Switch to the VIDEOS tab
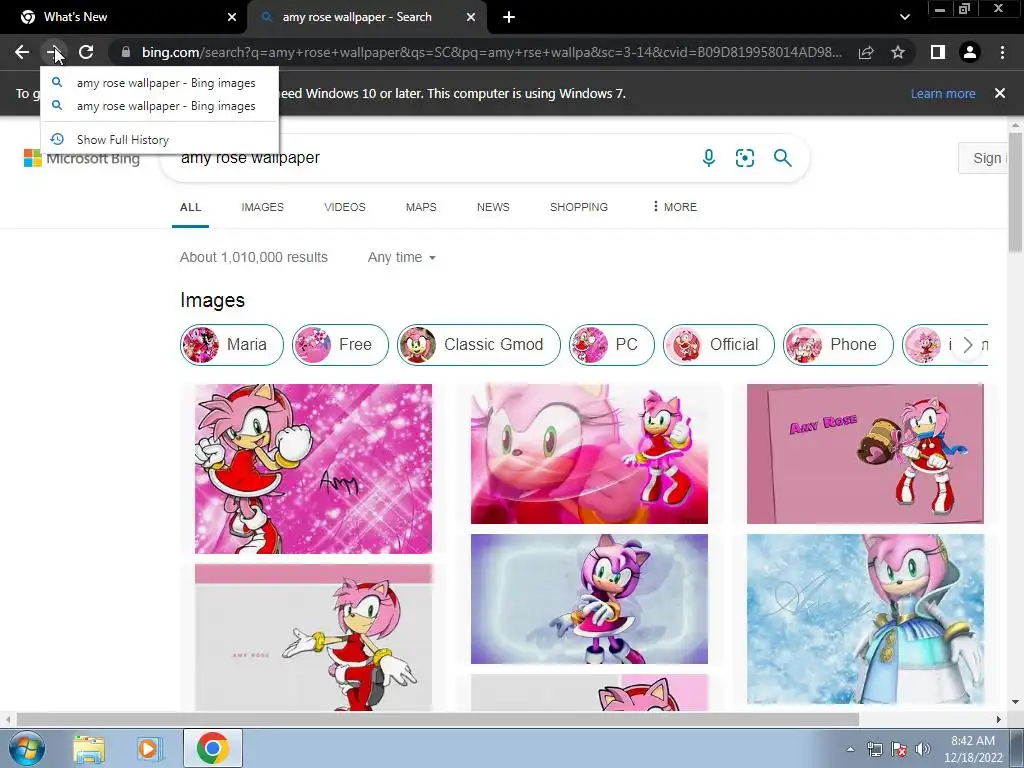This screenshot has width=1024, height=768. 345,207
